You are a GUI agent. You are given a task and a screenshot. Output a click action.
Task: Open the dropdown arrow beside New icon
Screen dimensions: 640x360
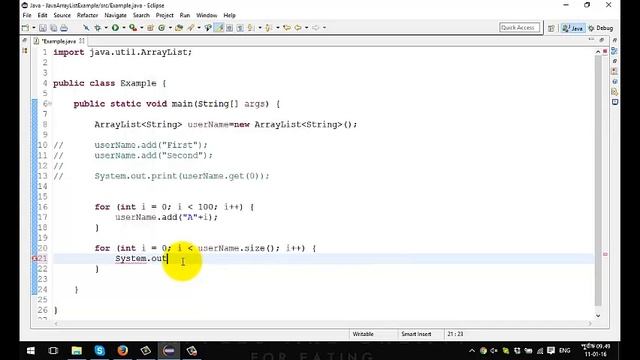tap(34, 28)
